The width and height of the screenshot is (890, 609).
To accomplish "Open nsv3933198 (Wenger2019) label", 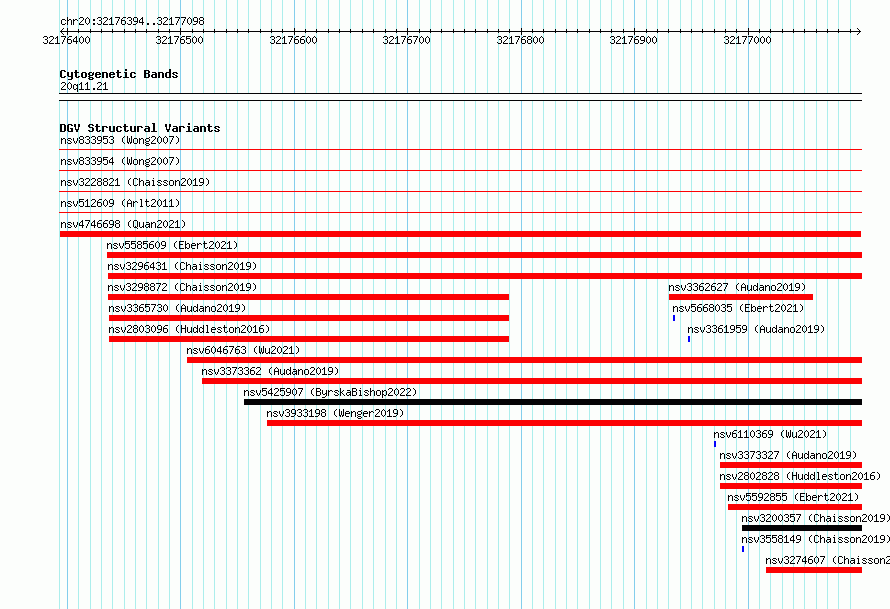I will [335, 413].
